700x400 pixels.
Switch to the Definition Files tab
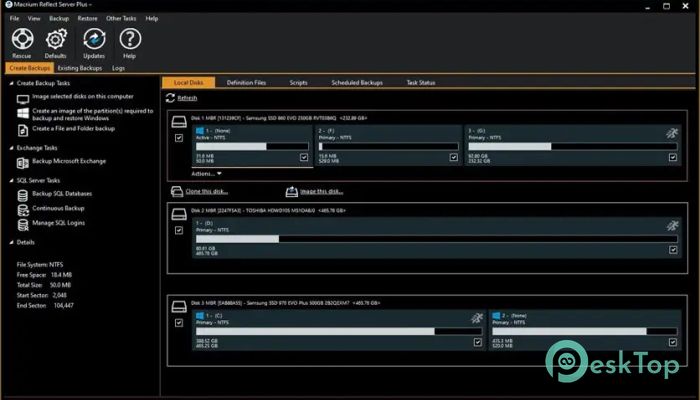pos(246,83)
